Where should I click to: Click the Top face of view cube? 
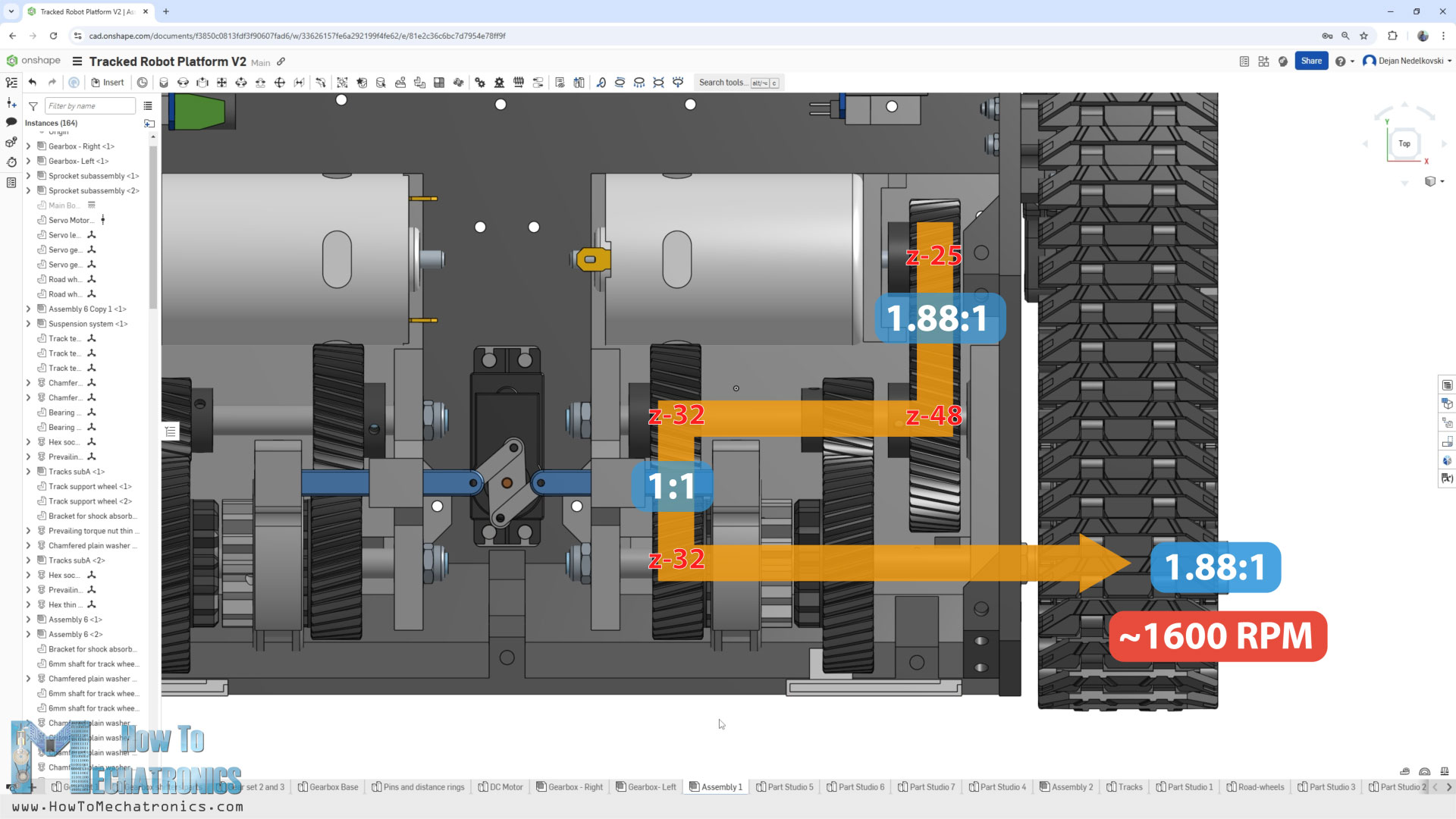1404,143
